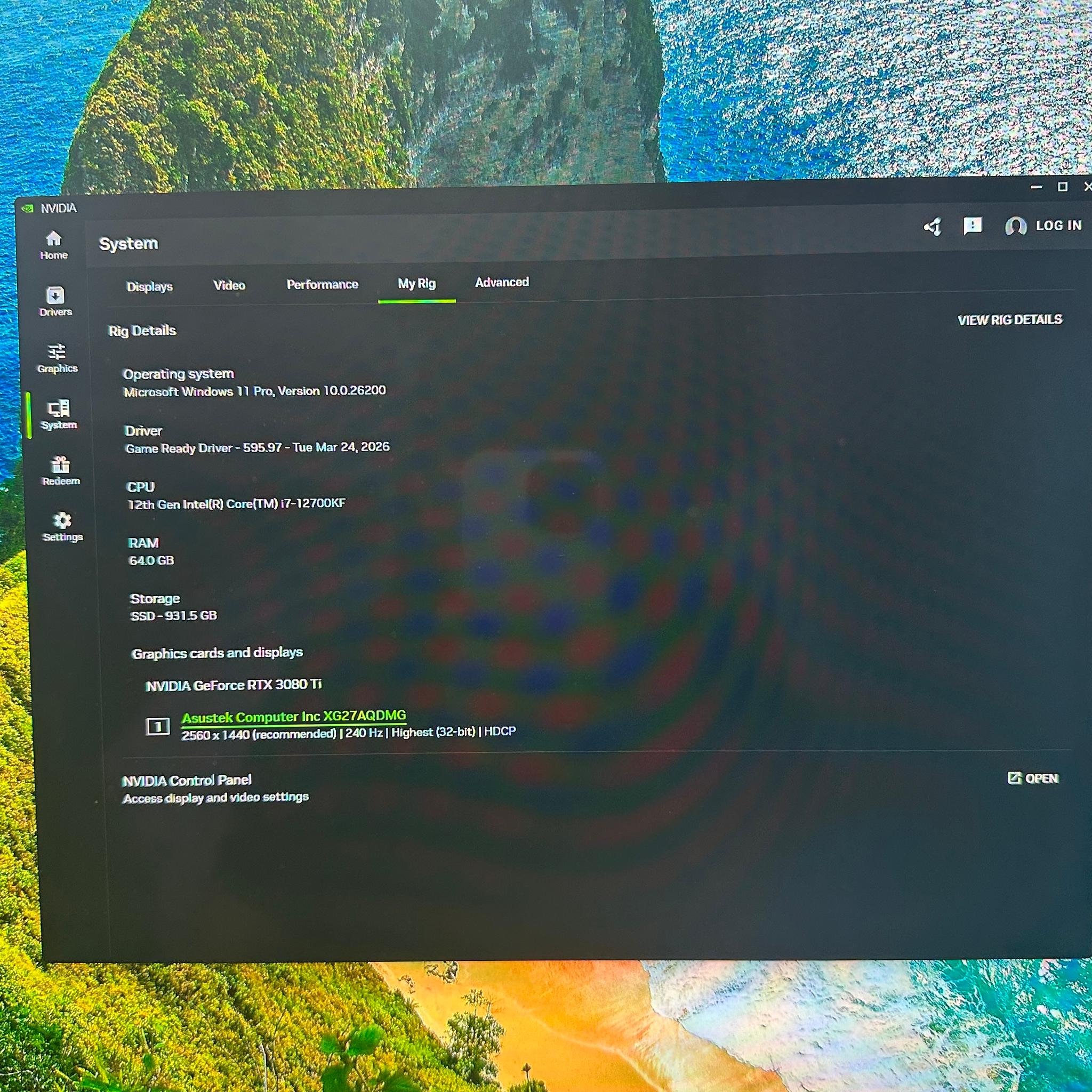Open the NVIDIA Control Panel

click(x=1033, y=778)
